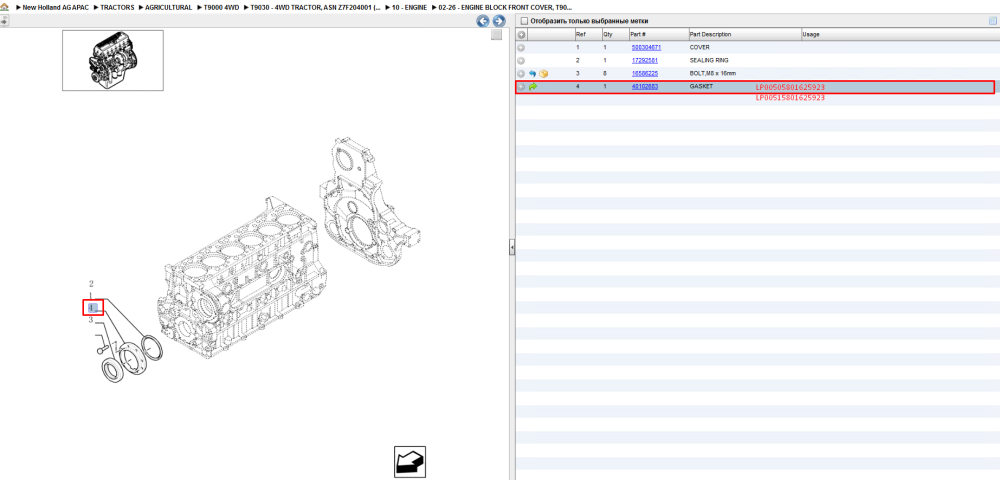
Task: Open part number link 500304671
Action: (x=646, y=48)
